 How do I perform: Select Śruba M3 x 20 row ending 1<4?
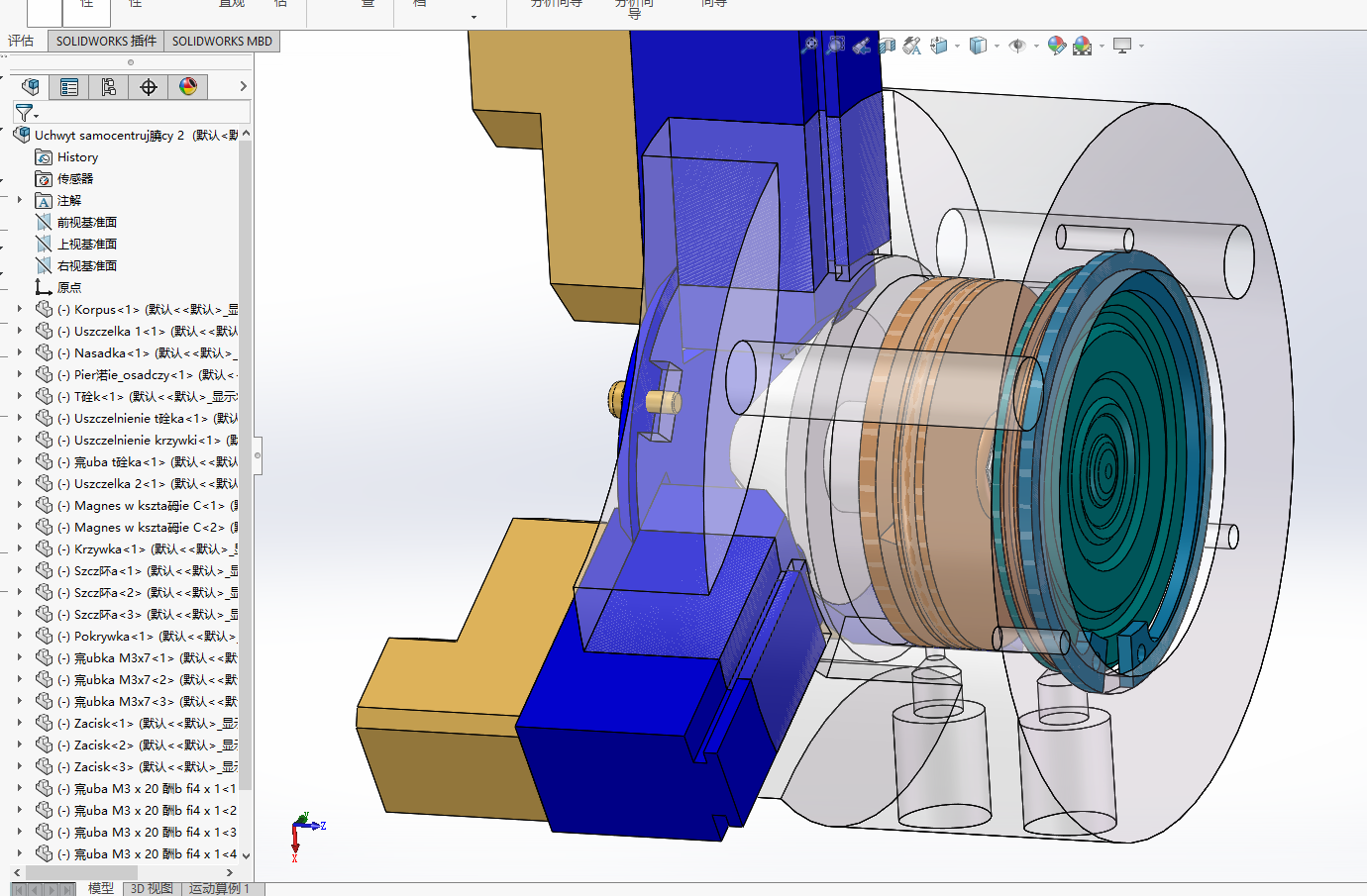coord(137,854)
